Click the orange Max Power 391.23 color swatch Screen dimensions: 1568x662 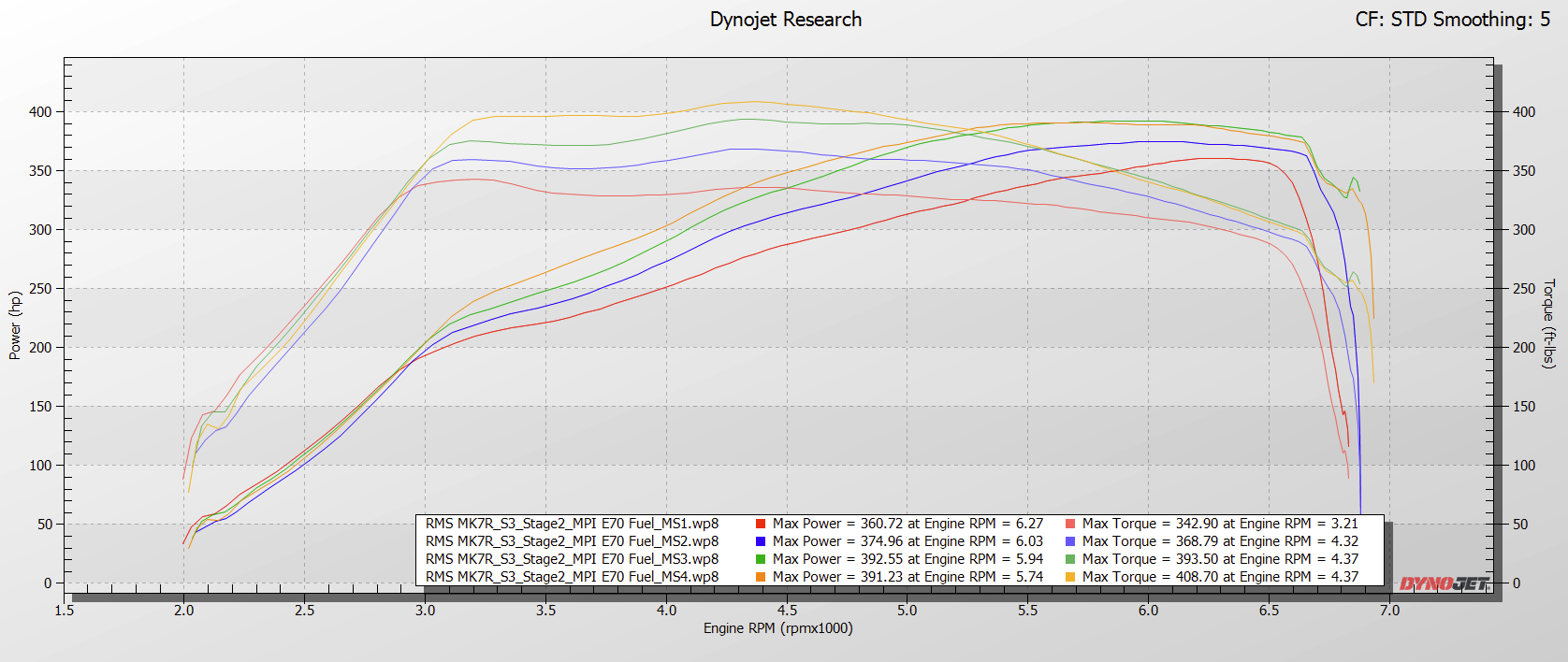[x=761, y=578]
